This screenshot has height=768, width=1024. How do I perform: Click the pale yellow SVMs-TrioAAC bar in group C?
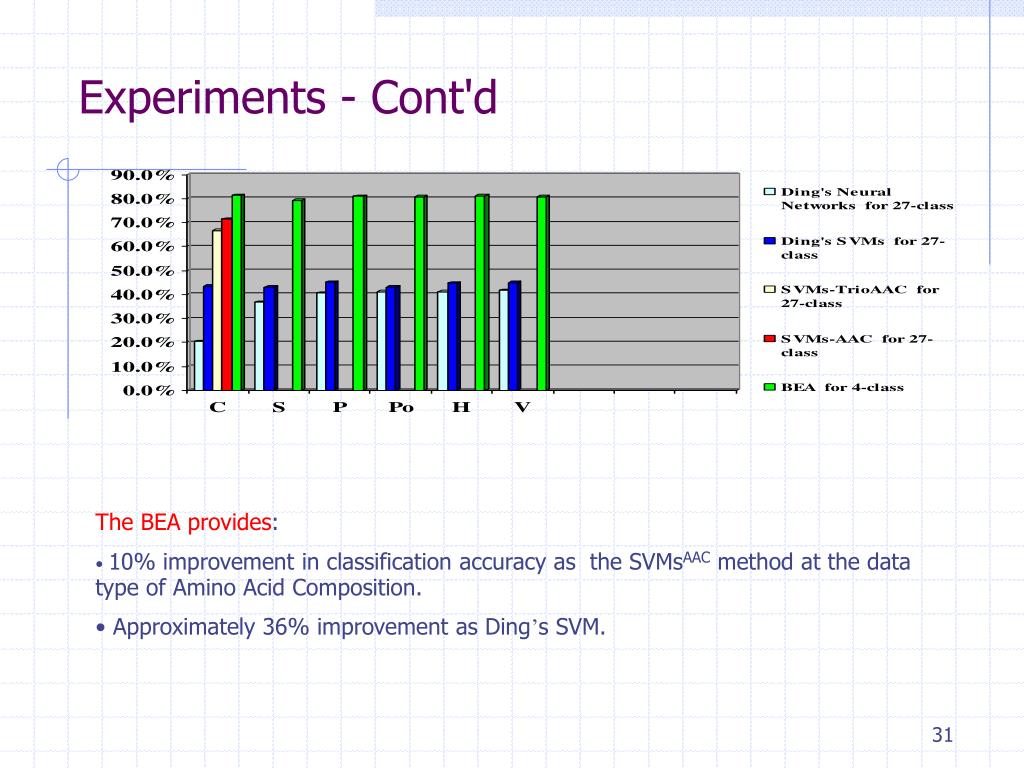click(x=217, y=310)
